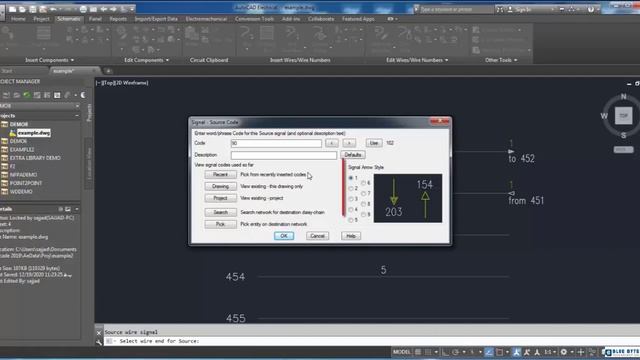Screen dimensions: 640x360
Task: Click the Drawing button in signal dialog
Action: coord(220,186)
